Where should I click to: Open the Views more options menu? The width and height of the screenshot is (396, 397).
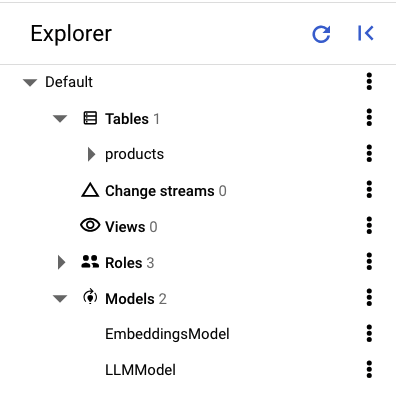[x=369, y=225]
